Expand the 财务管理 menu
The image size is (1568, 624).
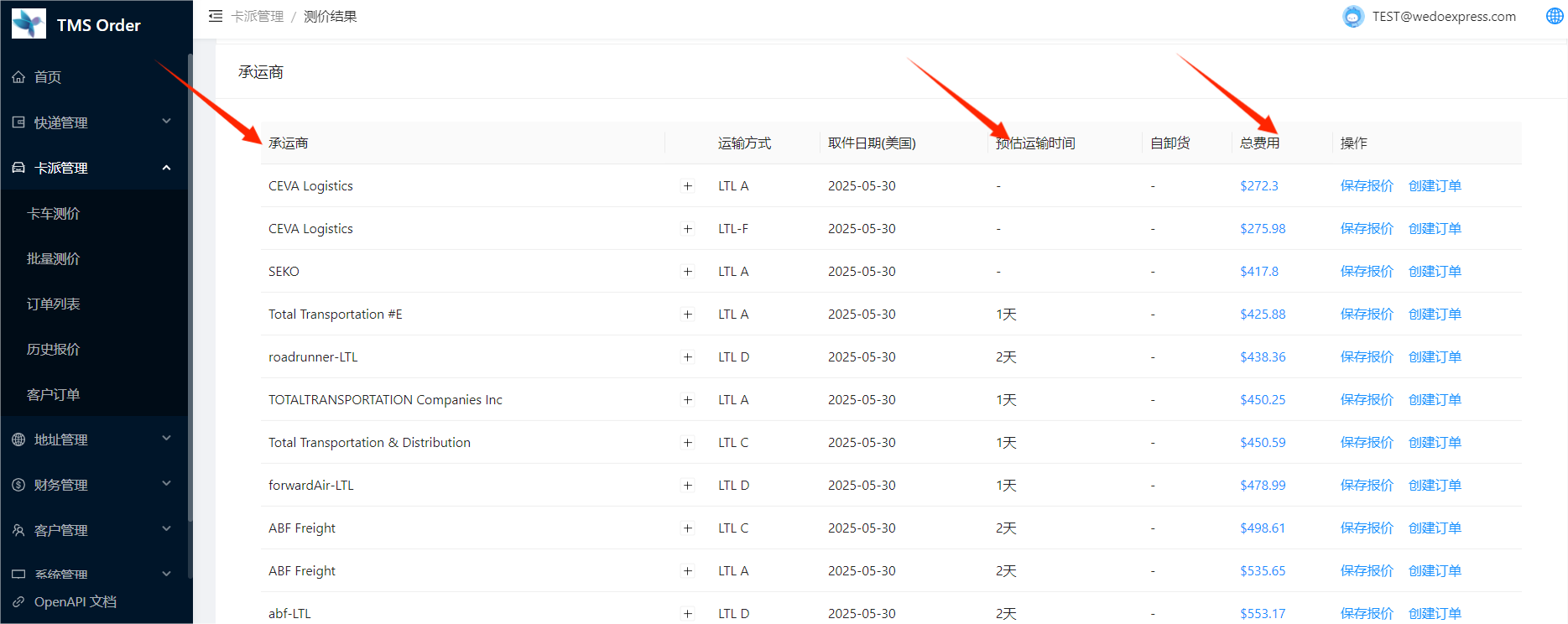tap(94, 485)
